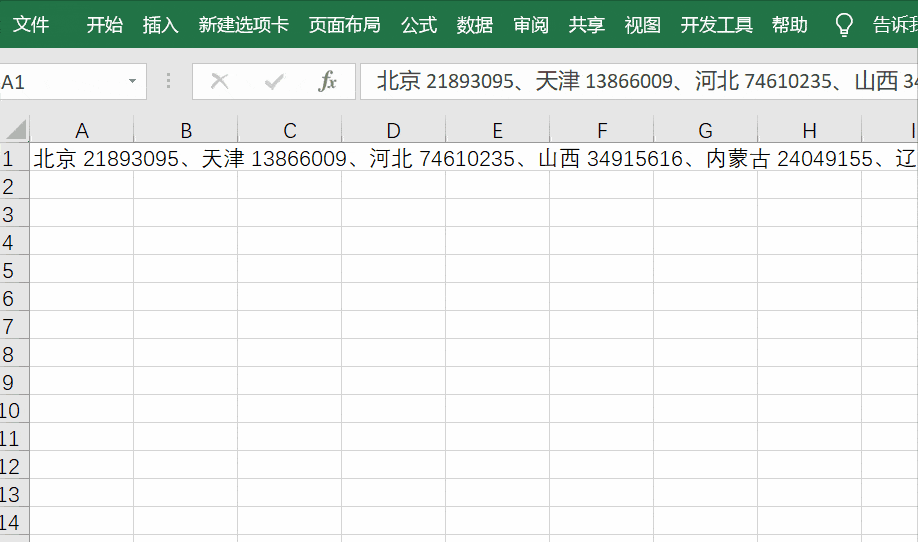Click the three-dot handle beside the Name Box
918x542 pixels.
(169, 81)
